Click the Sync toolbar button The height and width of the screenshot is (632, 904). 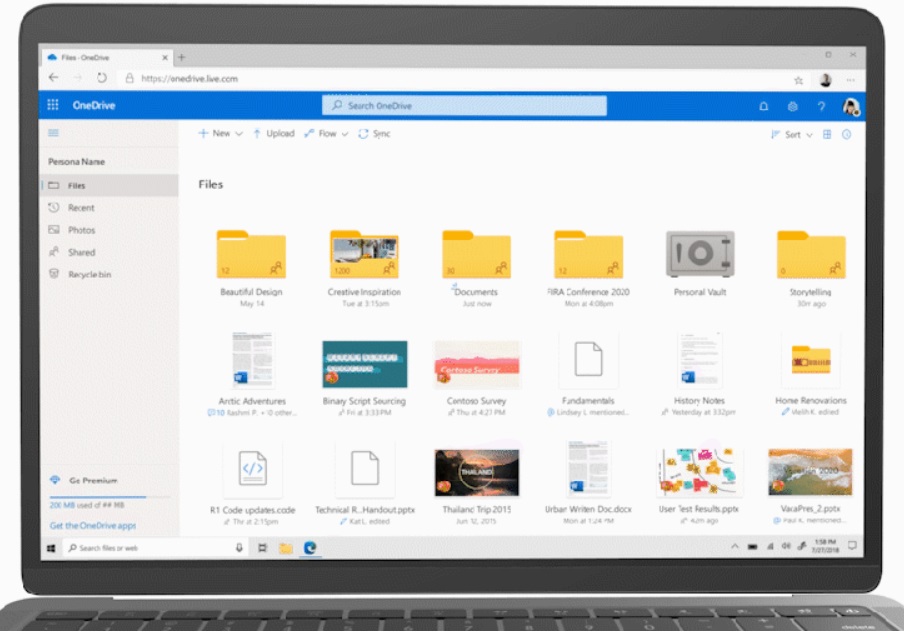[374, 134]
